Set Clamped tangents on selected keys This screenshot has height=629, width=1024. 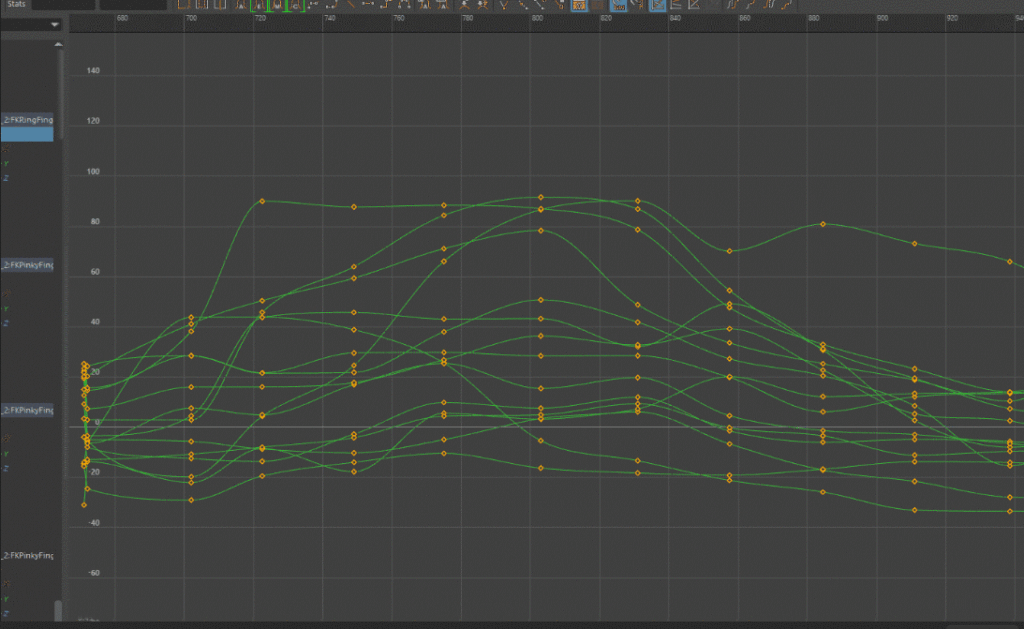[x=333, y=5]
